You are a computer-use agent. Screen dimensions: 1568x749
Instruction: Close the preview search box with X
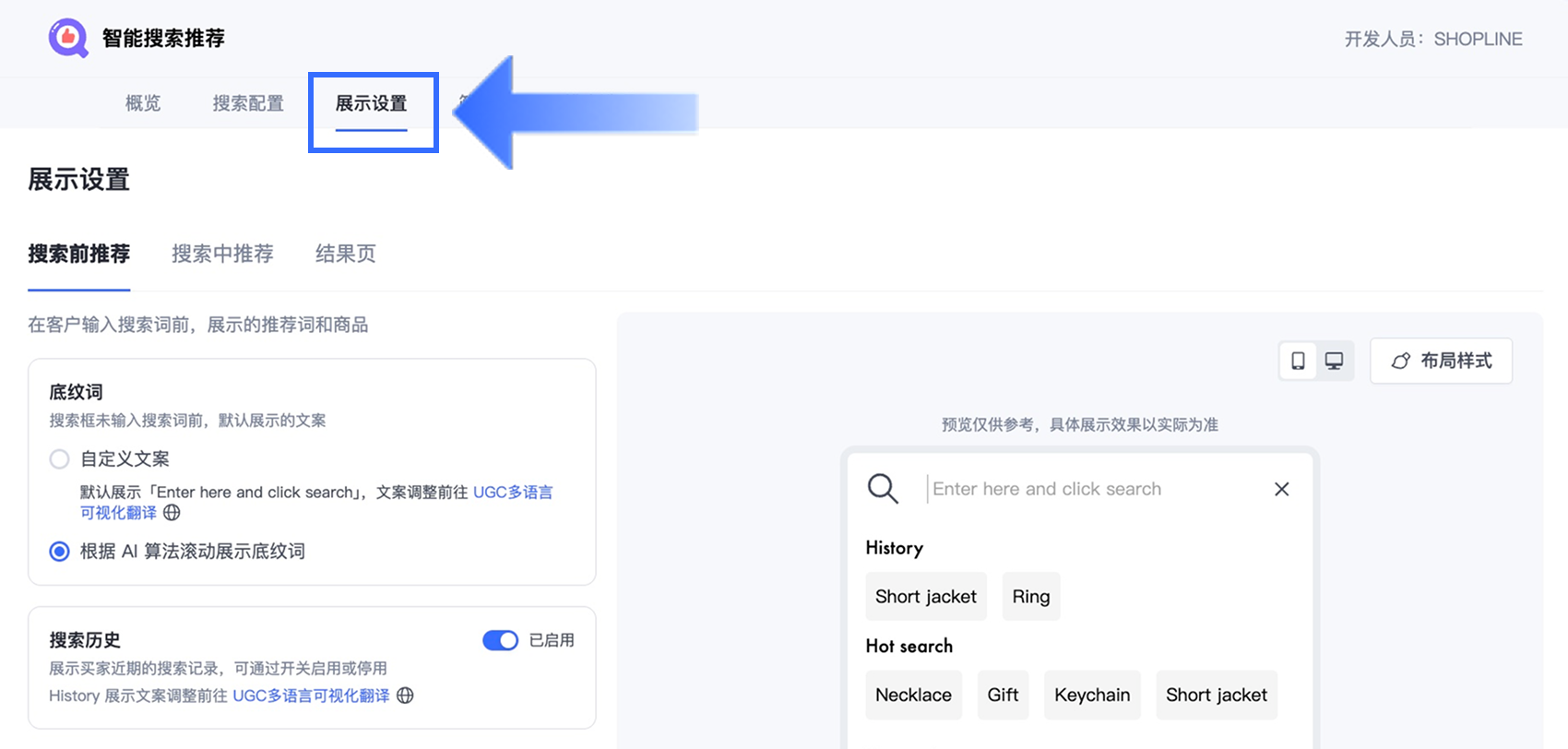(1281, 489)
